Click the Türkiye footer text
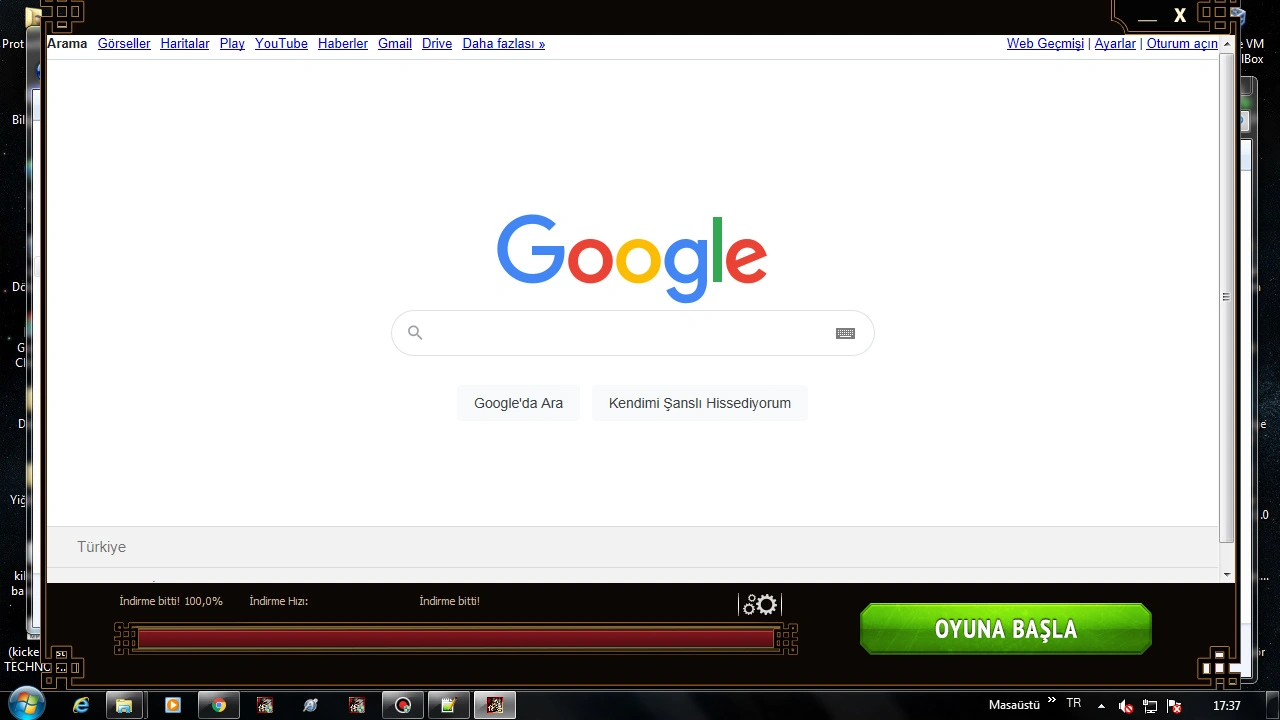 pyautogui.click(x=101, y=547)
